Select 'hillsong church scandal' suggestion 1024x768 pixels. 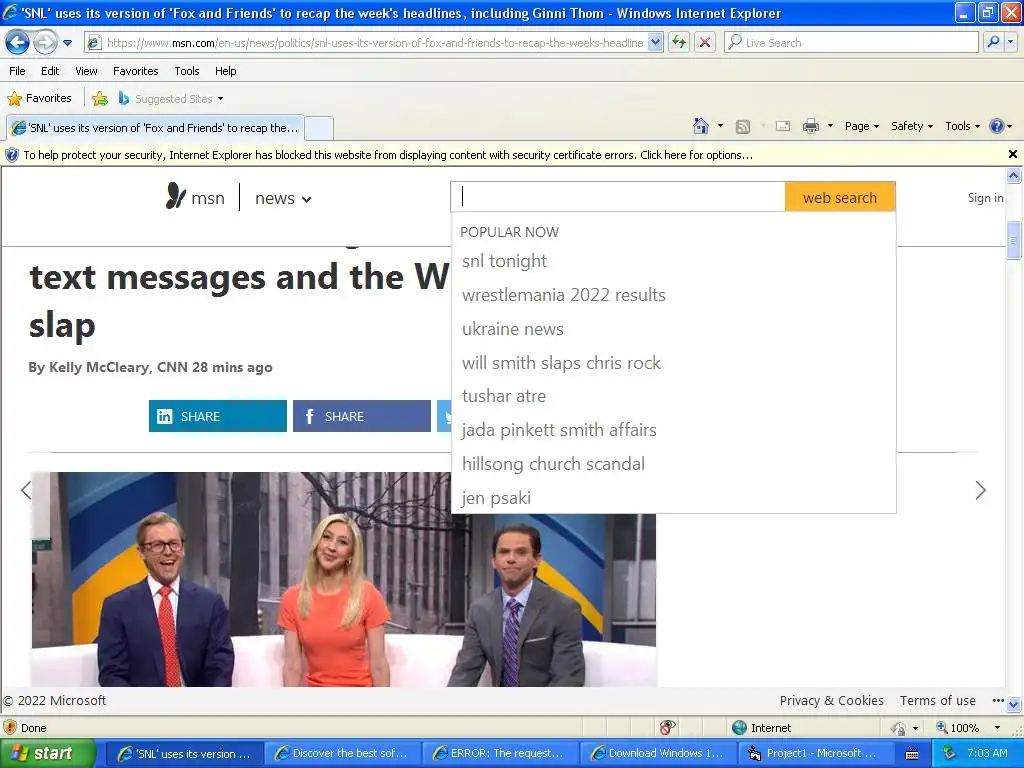(553, 464)
